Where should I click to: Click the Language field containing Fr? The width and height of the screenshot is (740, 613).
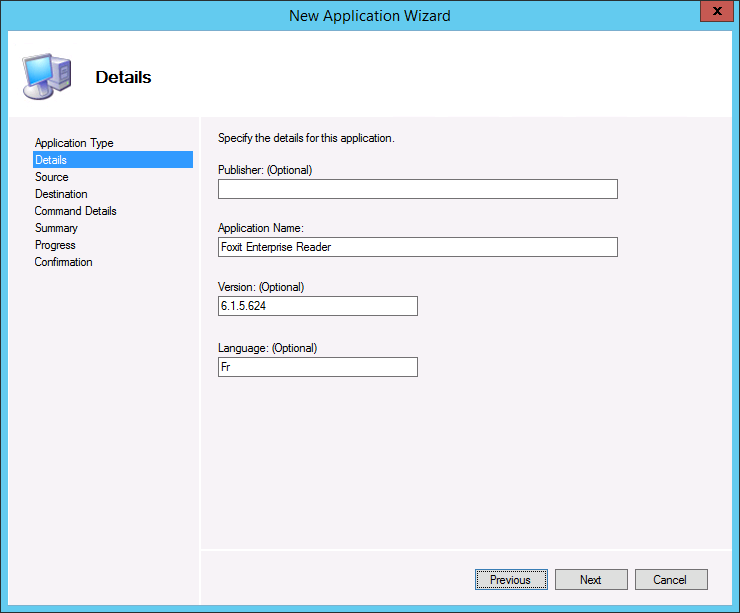tap(317, 367)
